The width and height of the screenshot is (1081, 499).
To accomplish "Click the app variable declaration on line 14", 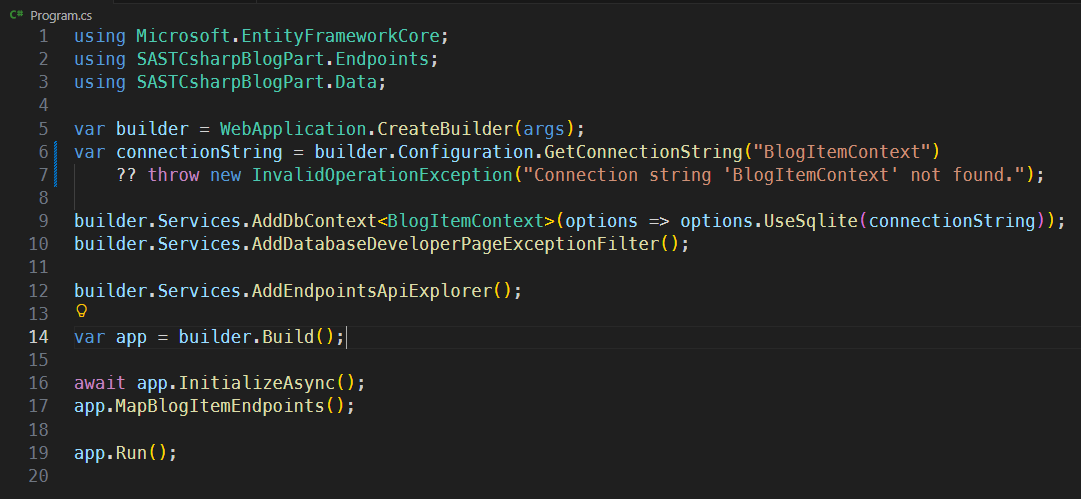I will [131, 337].
